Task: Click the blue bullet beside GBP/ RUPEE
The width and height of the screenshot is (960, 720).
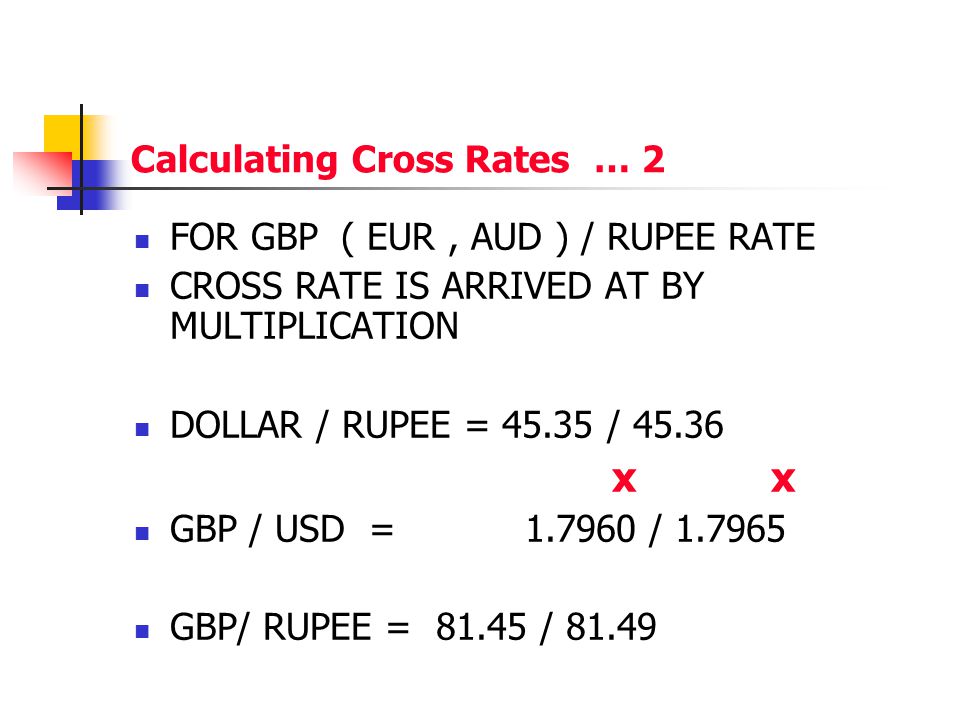Action: point(142,631)
